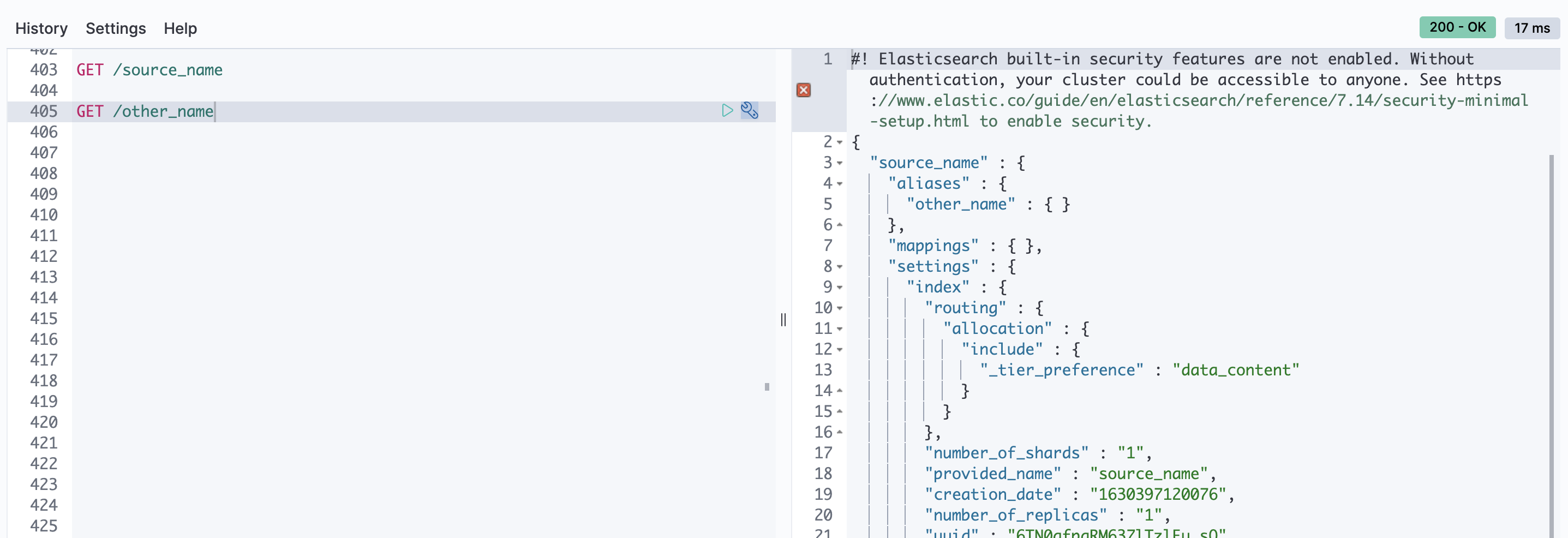Collapse the "allocation" block at line 11
The height and width of the screenshot is (538, 1568).
click(x=840, y=328)
